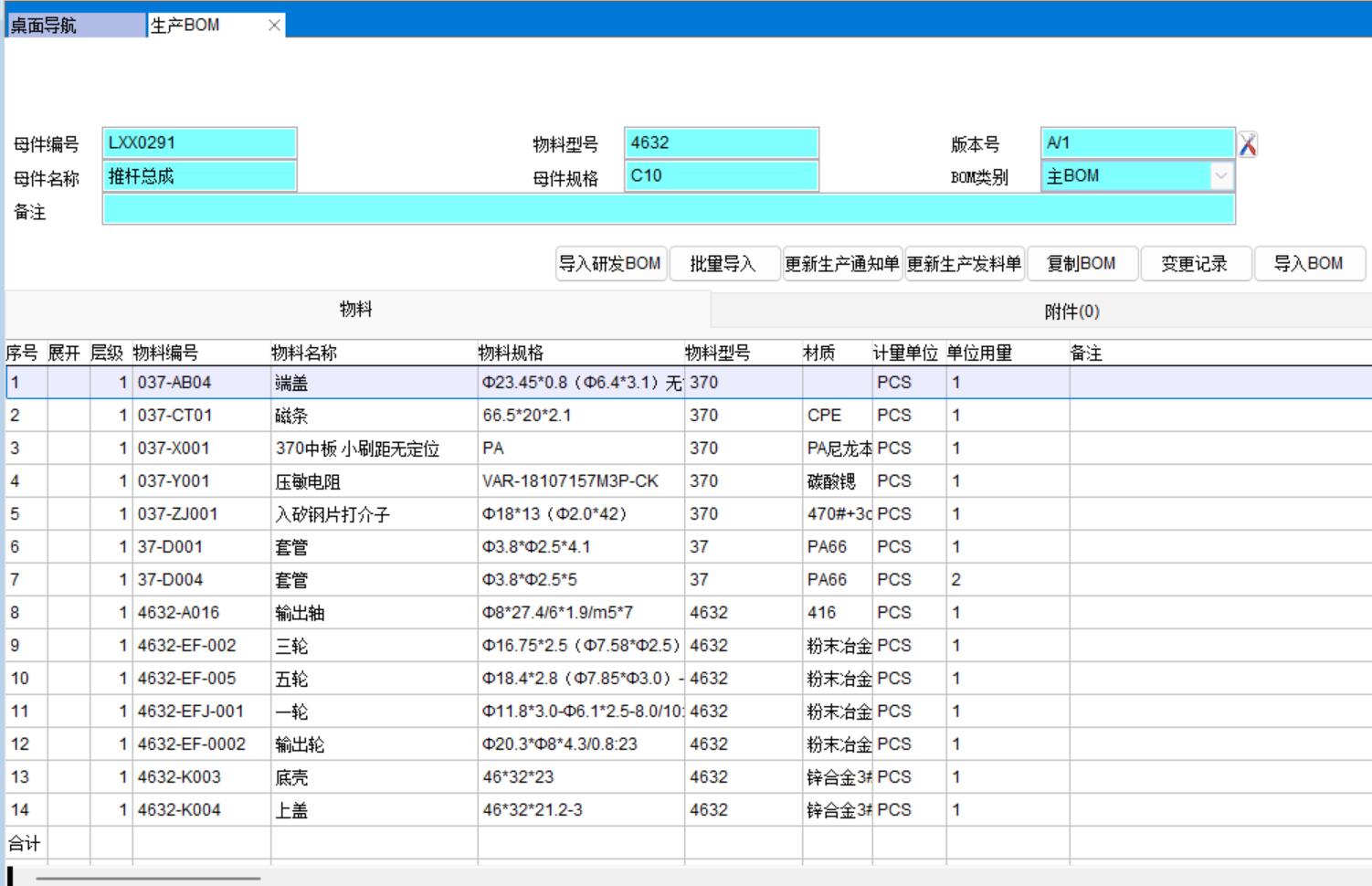Open the 物料 tab
This screenshot has height=886, width=1372.
356,310
